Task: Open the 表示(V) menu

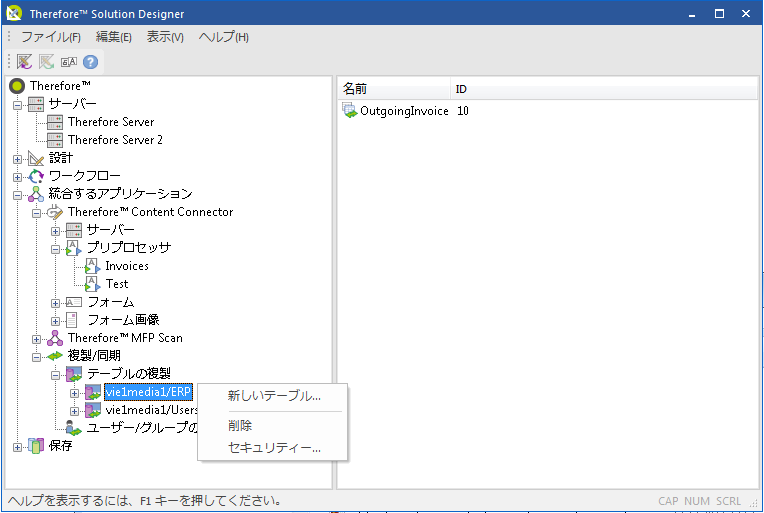Action: [165, 37]
